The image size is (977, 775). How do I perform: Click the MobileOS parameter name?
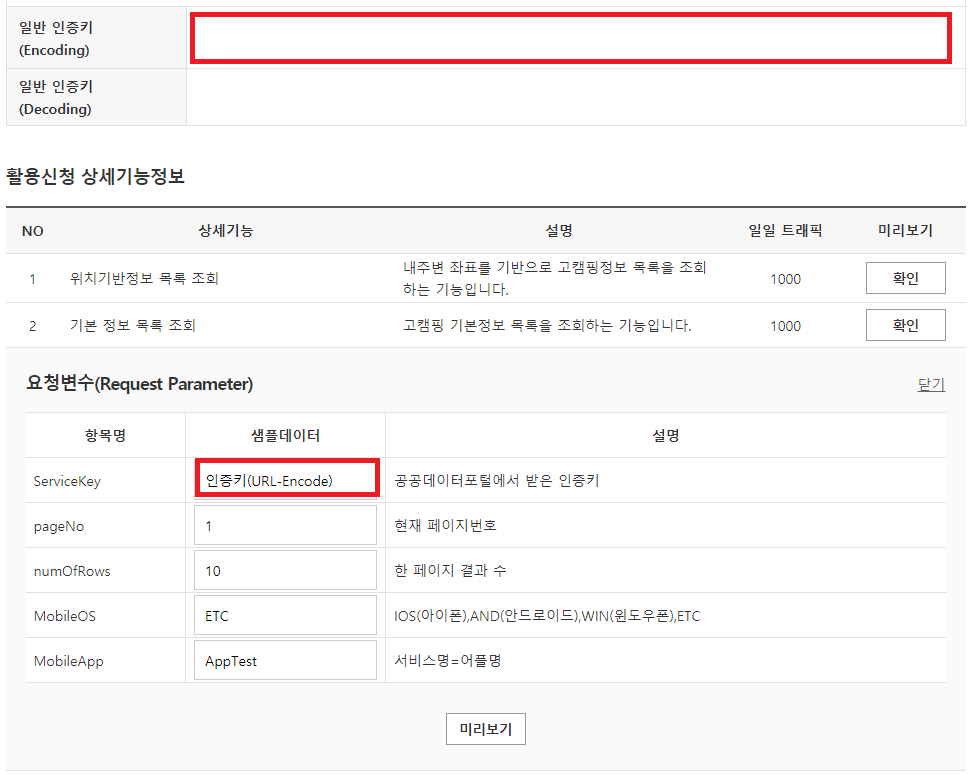65,616
